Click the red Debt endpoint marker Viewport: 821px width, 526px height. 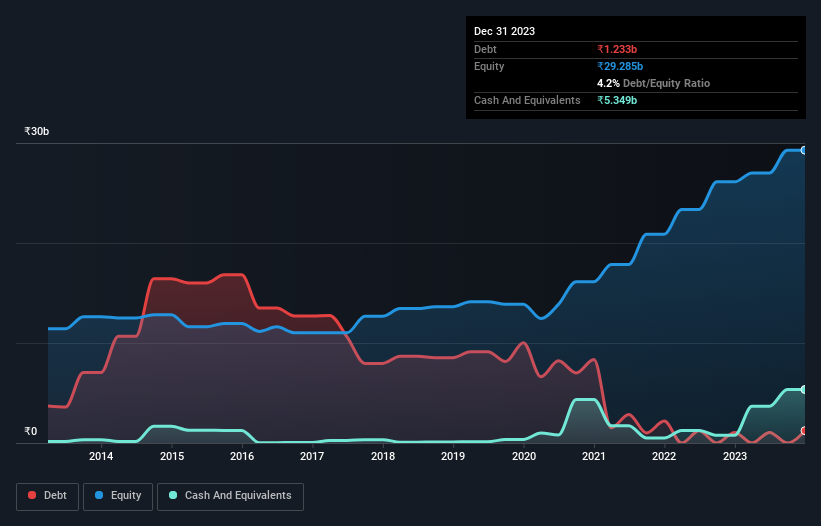(x=804, y=431)
